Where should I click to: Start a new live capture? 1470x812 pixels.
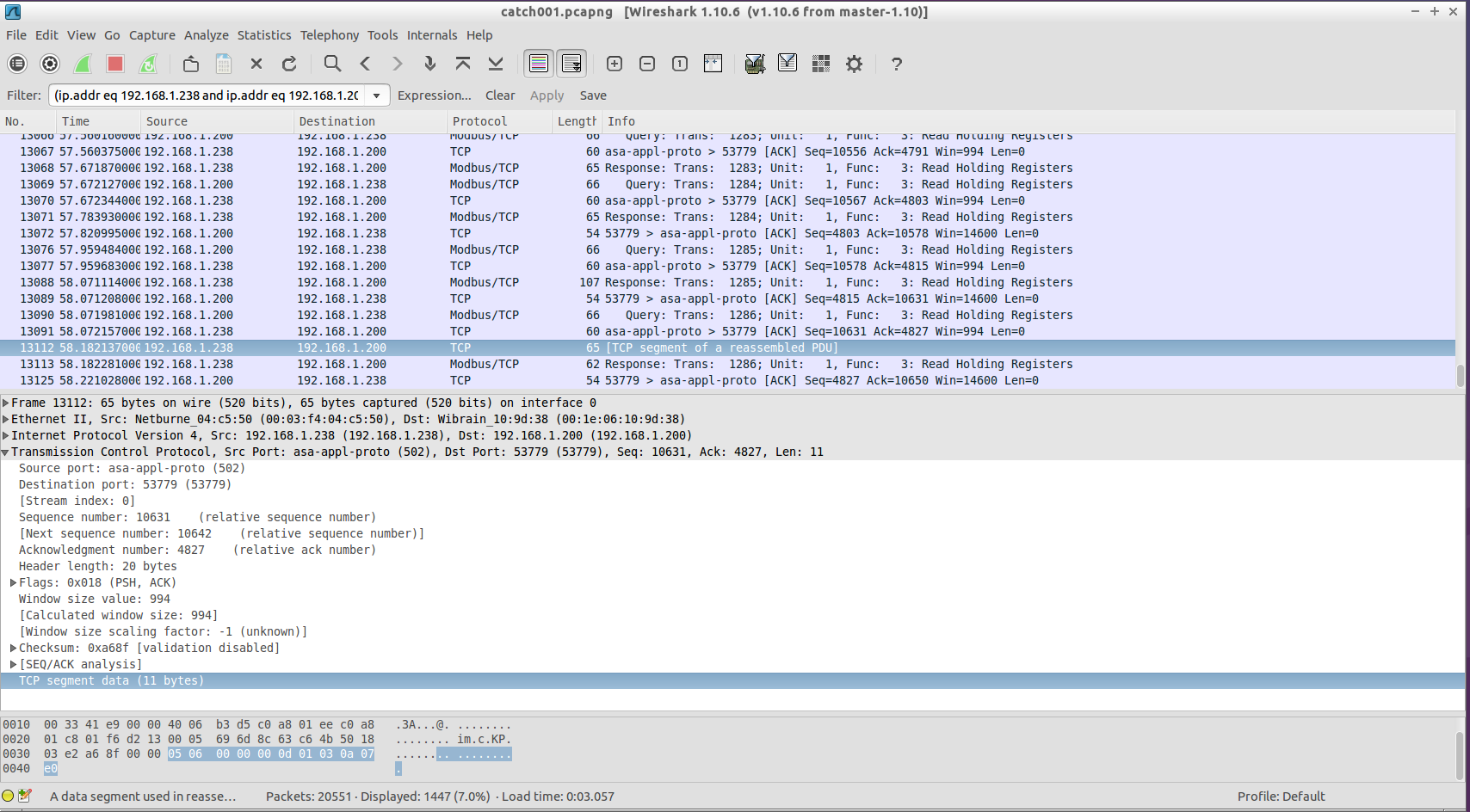point(83,64)
